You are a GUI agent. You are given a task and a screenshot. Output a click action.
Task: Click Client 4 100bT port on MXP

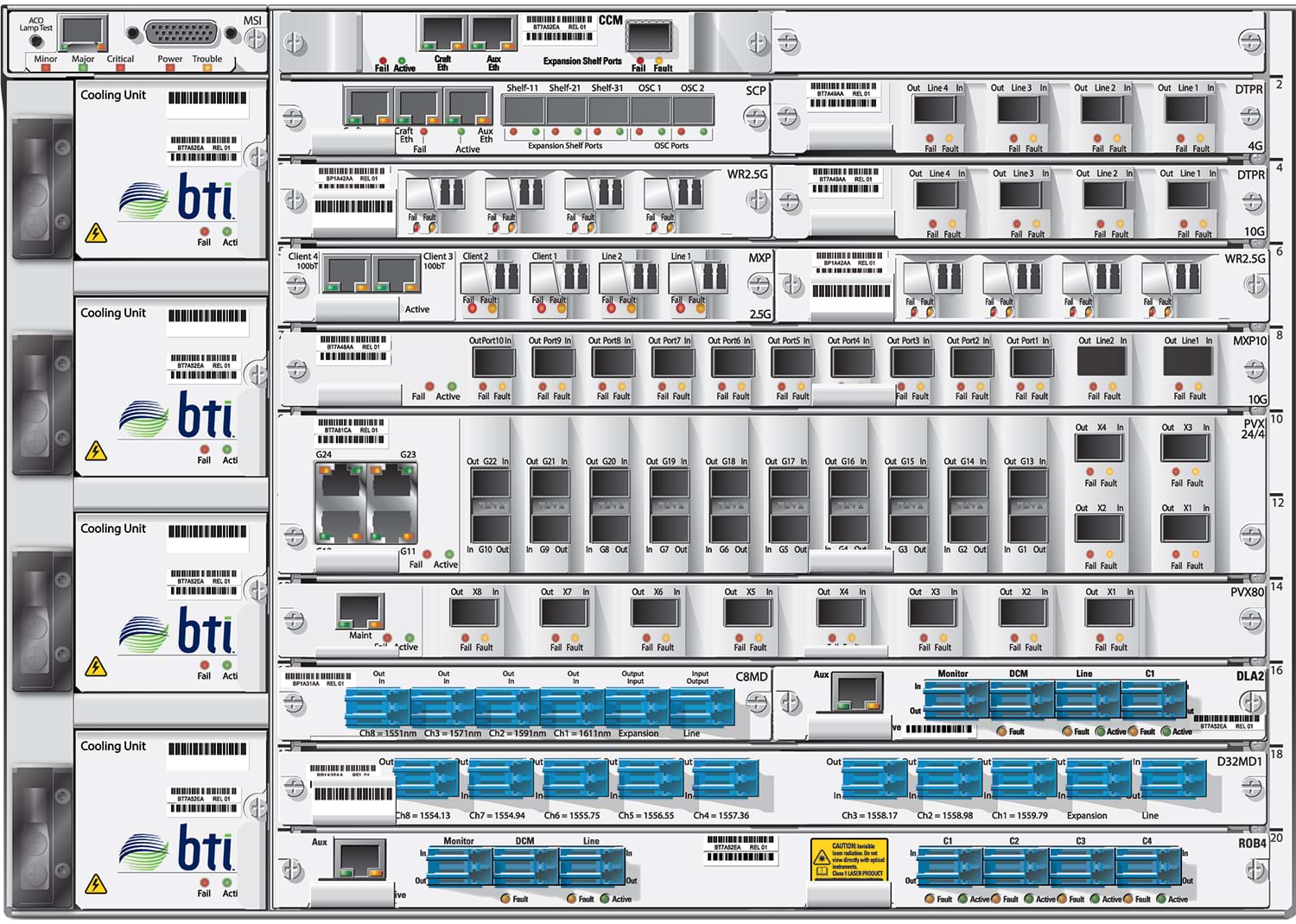coord(346,274)
